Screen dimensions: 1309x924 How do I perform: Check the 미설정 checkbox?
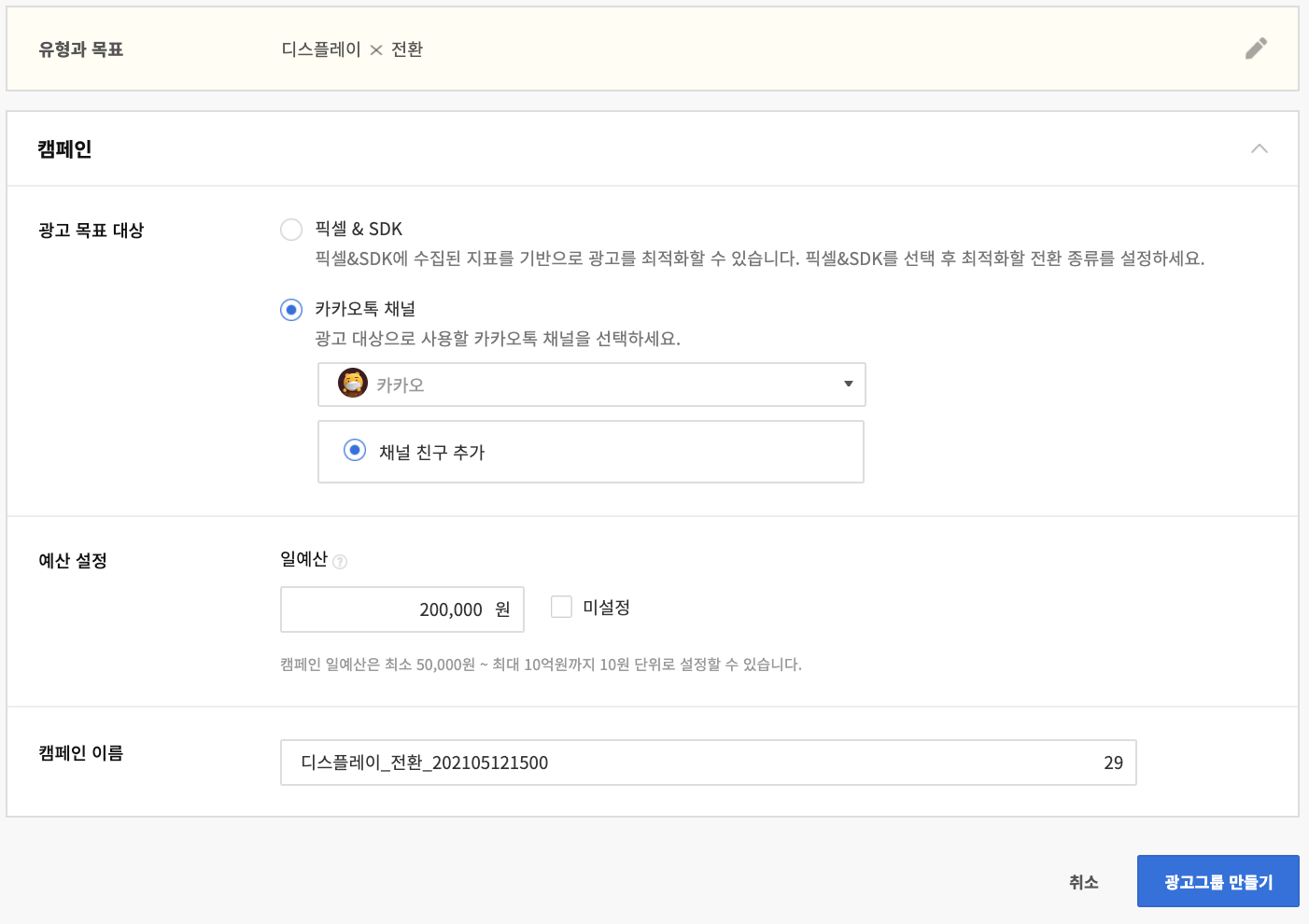pos(561,607)
